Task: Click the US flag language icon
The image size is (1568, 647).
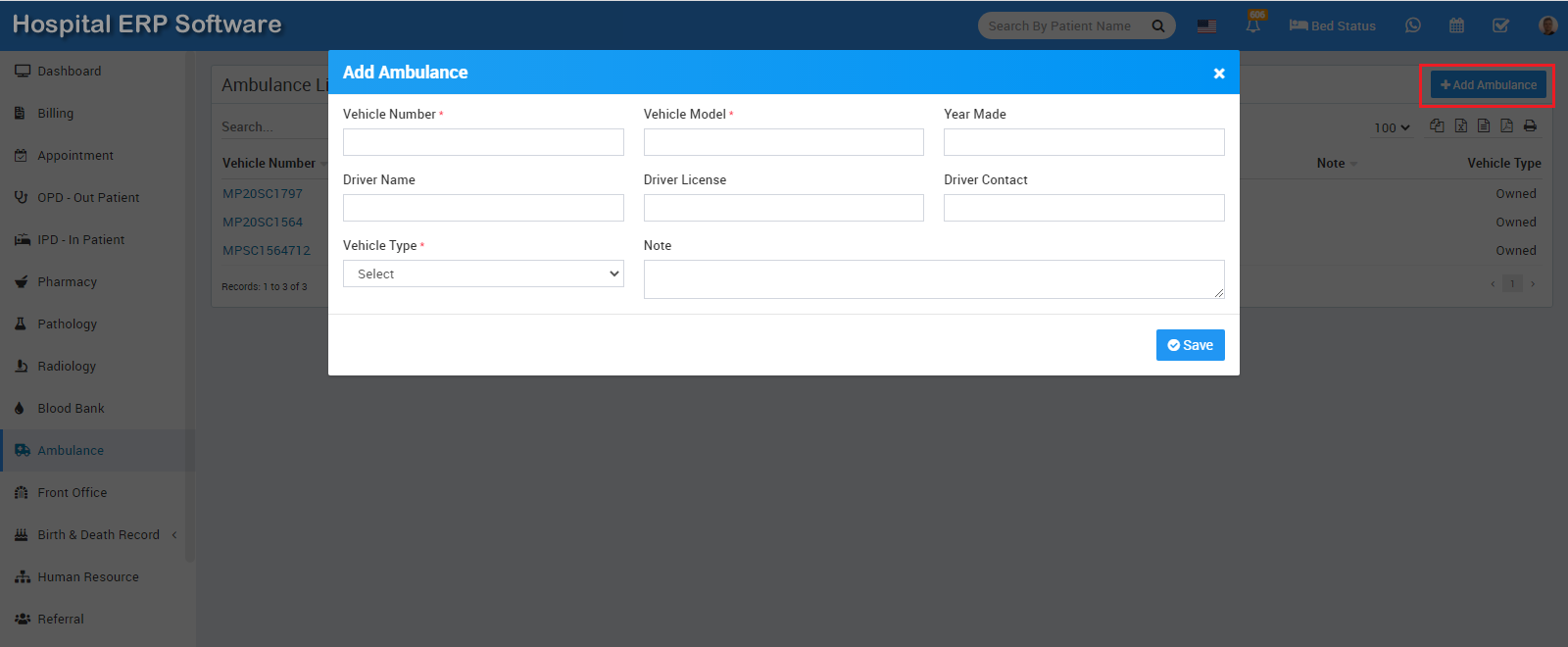Action: [1206, 25]
